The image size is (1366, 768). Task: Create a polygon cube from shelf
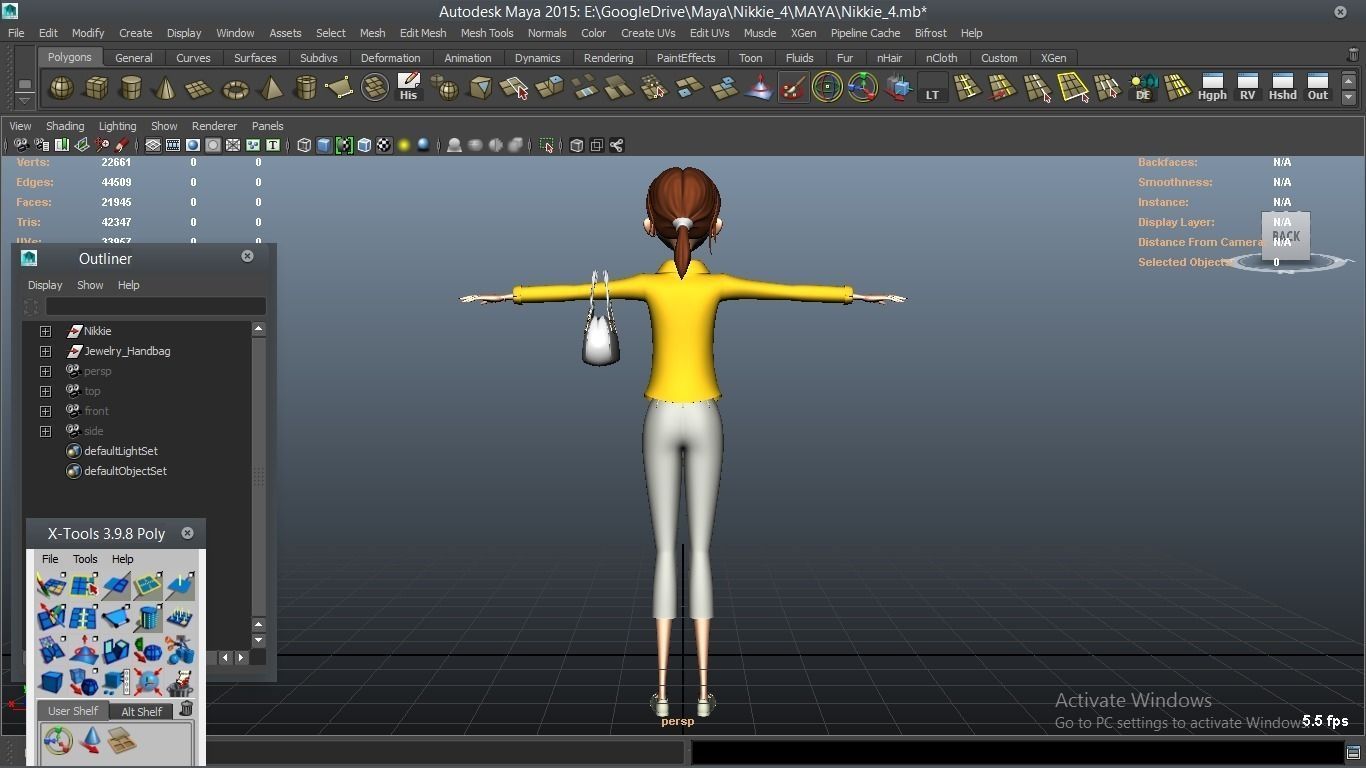click(x=96, y=88)
